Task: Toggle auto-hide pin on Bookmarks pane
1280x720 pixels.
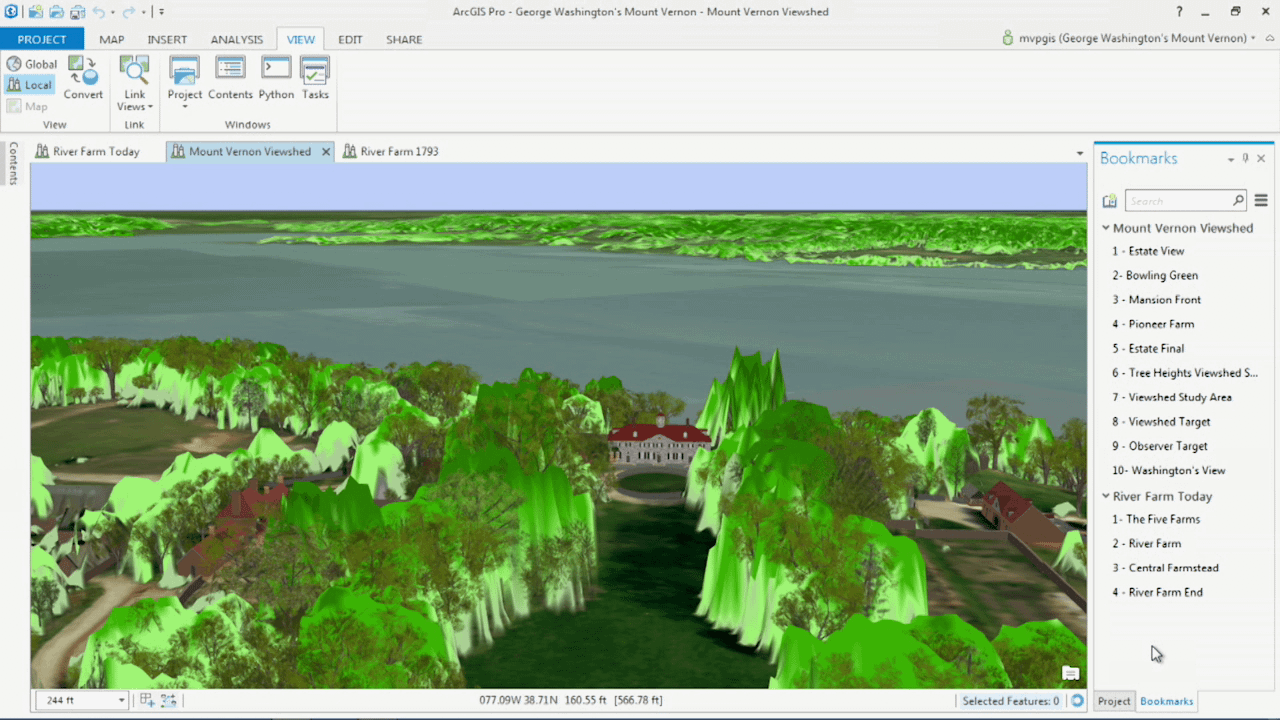Action: (x=1246, y=158)
